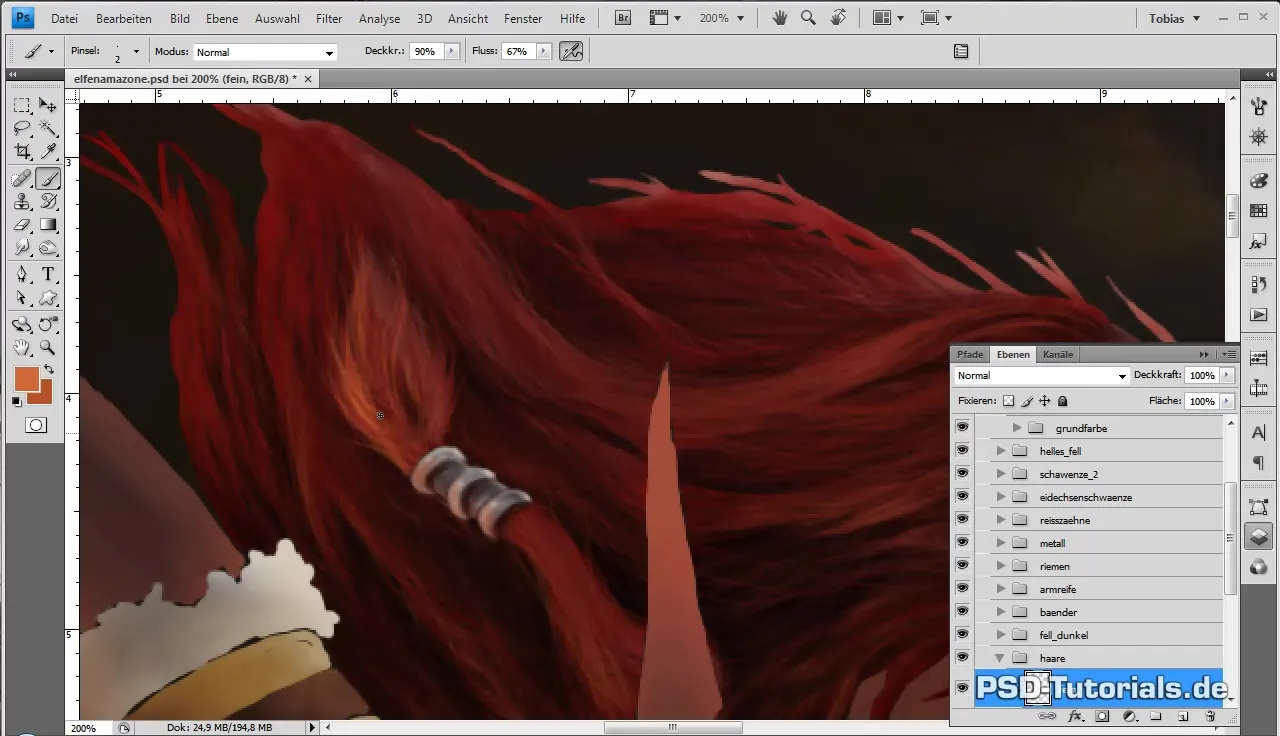Hide the helles_fell layer group
1280x736 pixels.
pos(962,451)
